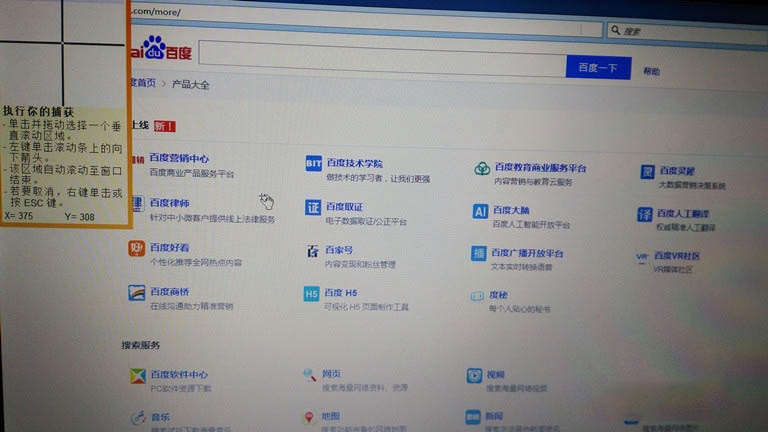Click the 可视化H5页面制作工具 description

pos(366,307)
